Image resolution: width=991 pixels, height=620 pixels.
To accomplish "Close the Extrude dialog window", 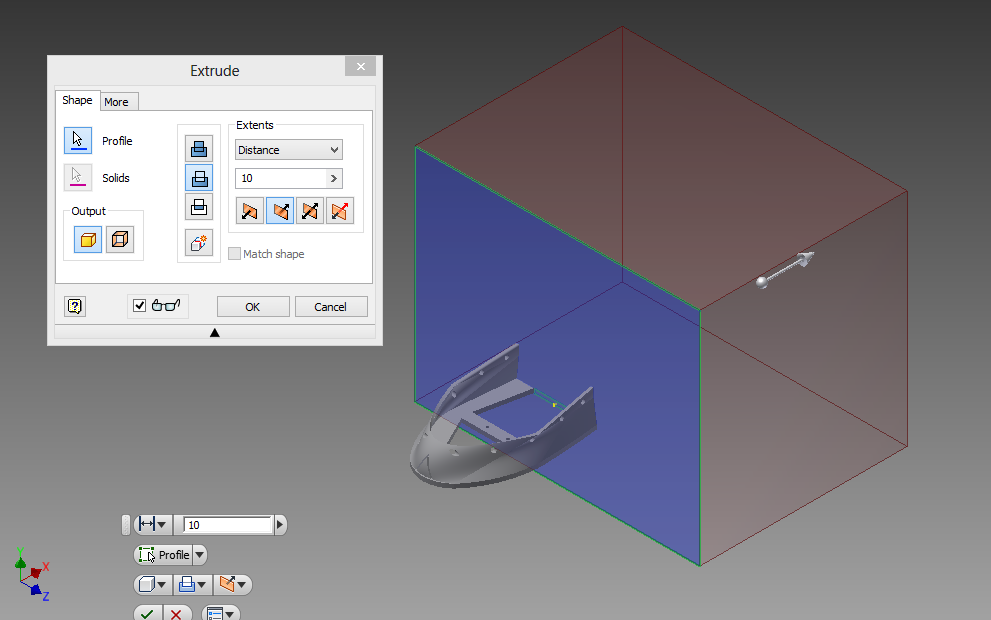I will pyautogui.click(x=360, y=66).
